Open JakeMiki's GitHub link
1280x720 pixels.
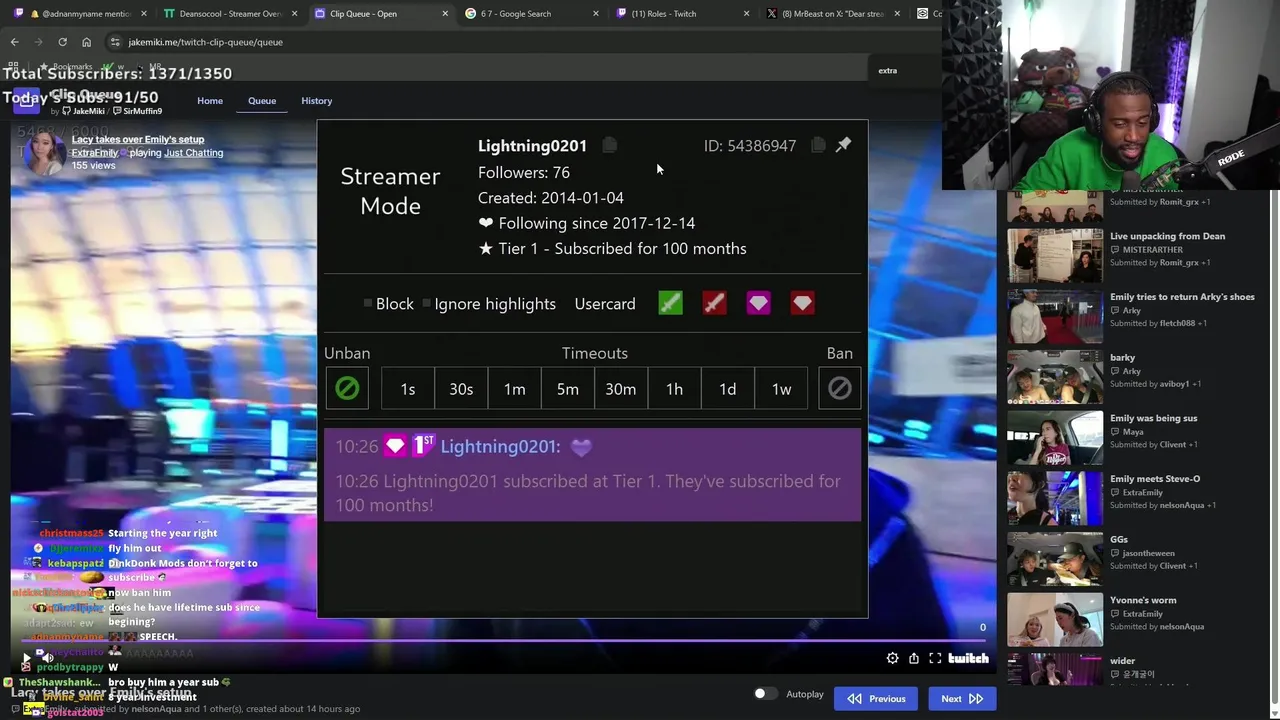(x=83, y=111)
